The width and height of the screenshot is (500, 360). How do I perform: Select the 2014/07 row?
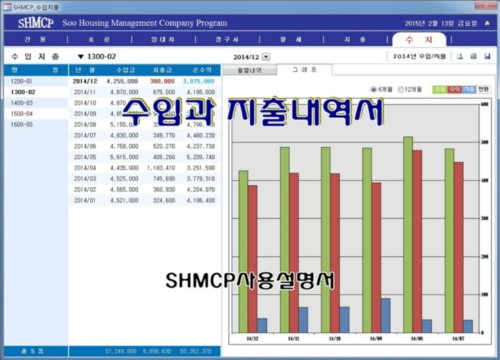click(144, 135)
